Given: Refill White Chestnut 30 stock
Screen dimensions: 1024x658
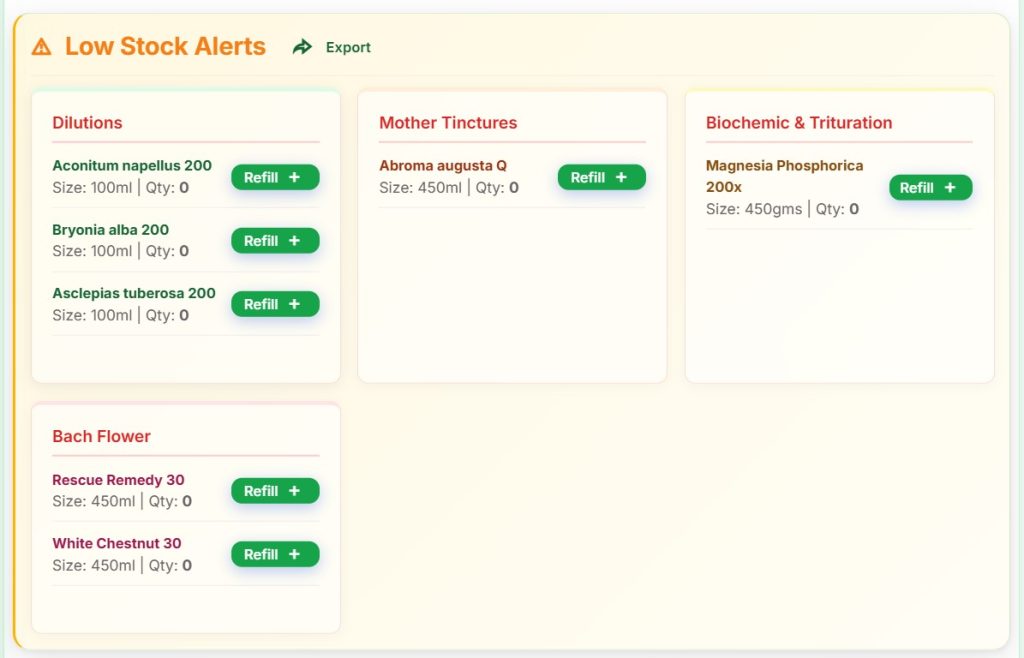Looking at the screenshot, I should [x=275, y=554].
